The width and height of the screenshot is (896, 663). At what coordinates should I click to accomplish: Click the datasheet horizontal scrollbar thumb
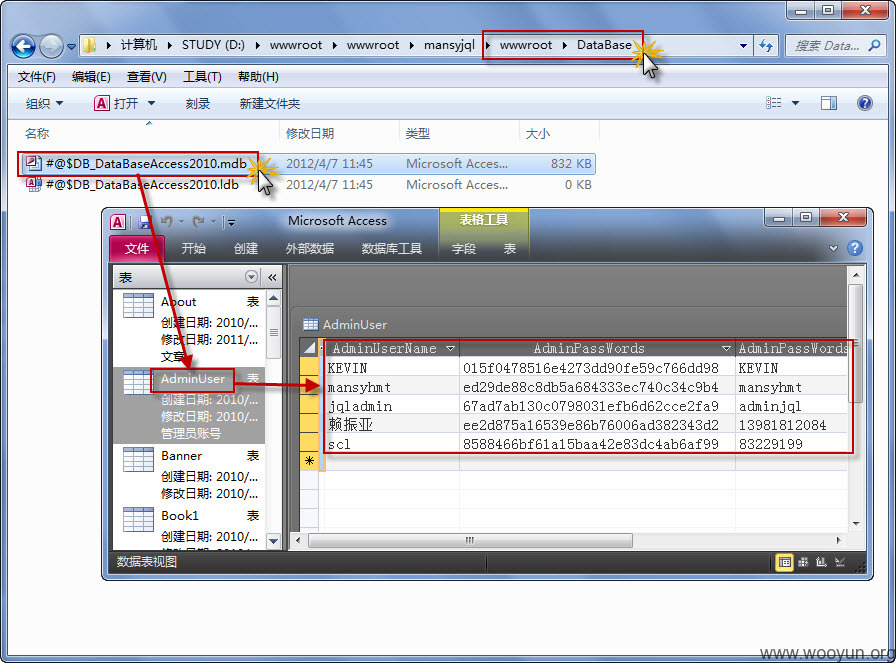470,540
